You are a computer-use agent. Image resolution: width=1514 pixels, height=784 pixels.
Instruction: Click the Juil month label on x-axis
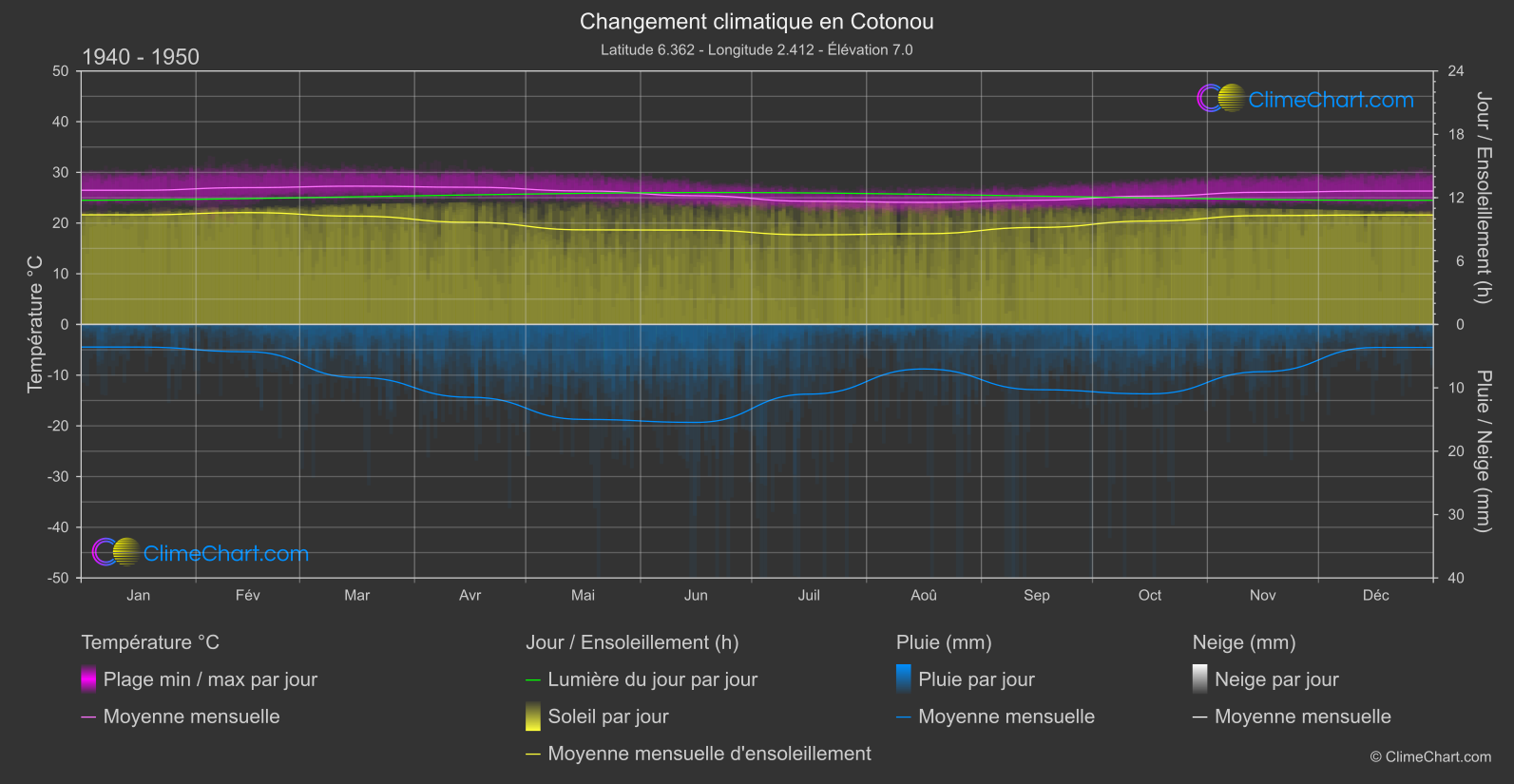809,595
